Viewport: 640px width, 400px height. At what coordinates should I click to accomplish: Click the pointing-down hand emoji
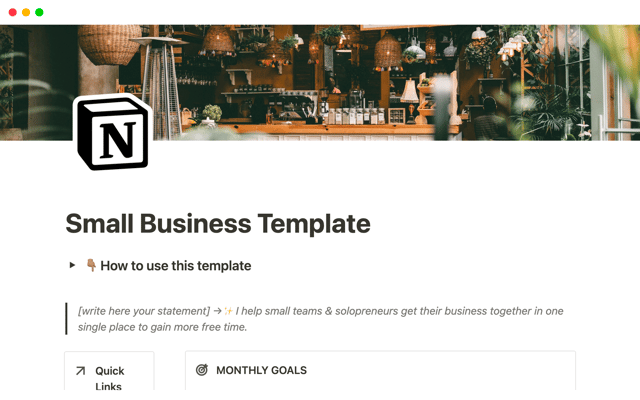tap(91, 265)
